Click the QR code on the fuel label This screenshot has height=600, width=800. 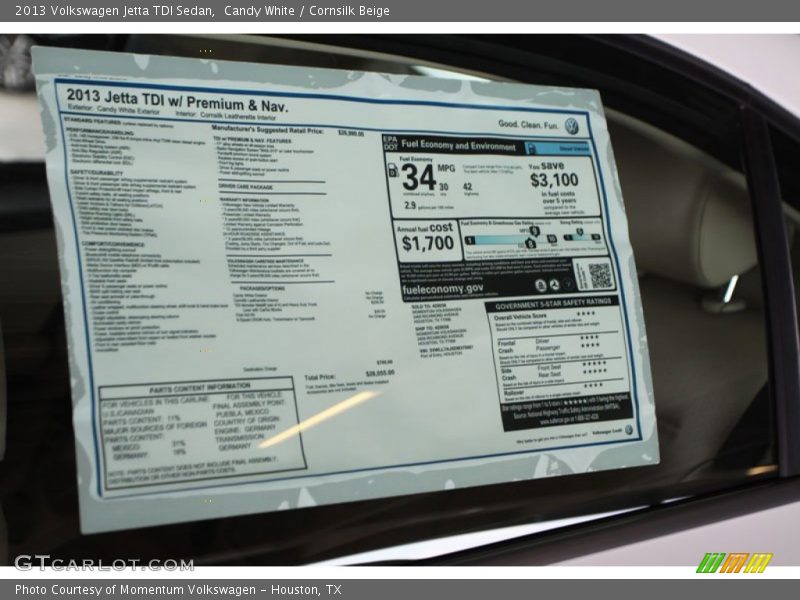(599, 275)
